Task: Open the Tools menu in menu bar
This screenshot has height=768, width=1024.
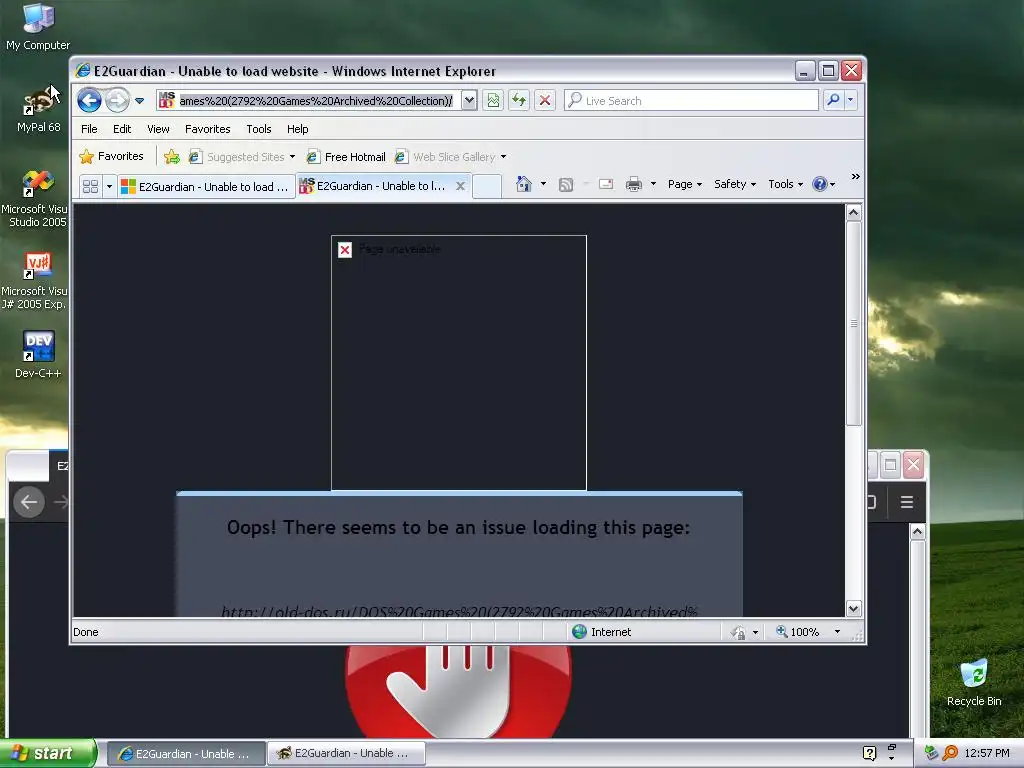Action: 259,129
